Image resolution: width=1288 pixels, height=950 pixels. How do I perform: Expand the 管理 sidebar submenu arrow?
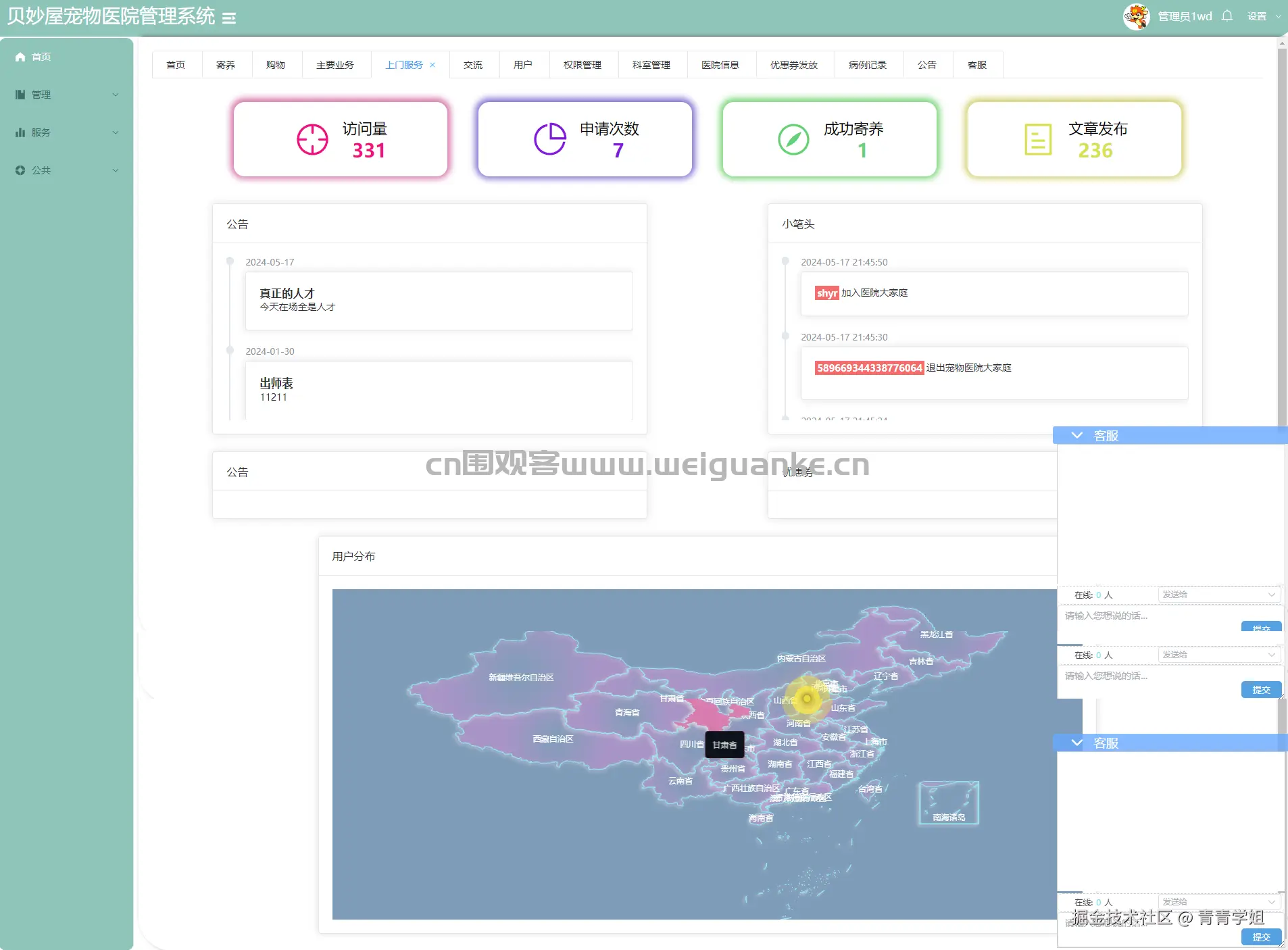click(116, 95)
